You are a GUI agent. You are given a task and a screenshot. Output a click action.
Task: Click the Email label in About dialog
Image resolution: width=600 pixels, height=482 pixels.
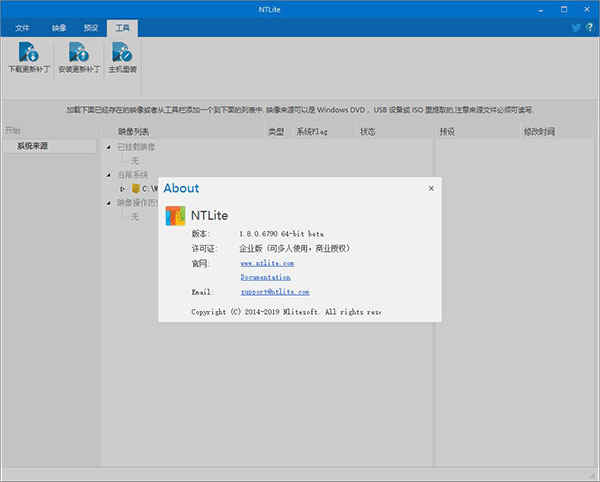[201, 292]
